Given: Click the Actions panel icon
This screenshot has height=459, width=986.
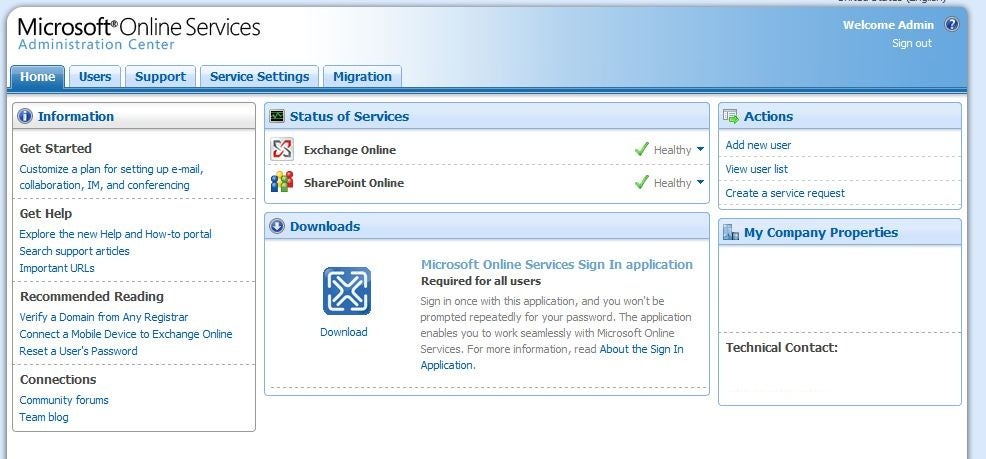Looking at the screenshot, I should (x=731, y=116).
